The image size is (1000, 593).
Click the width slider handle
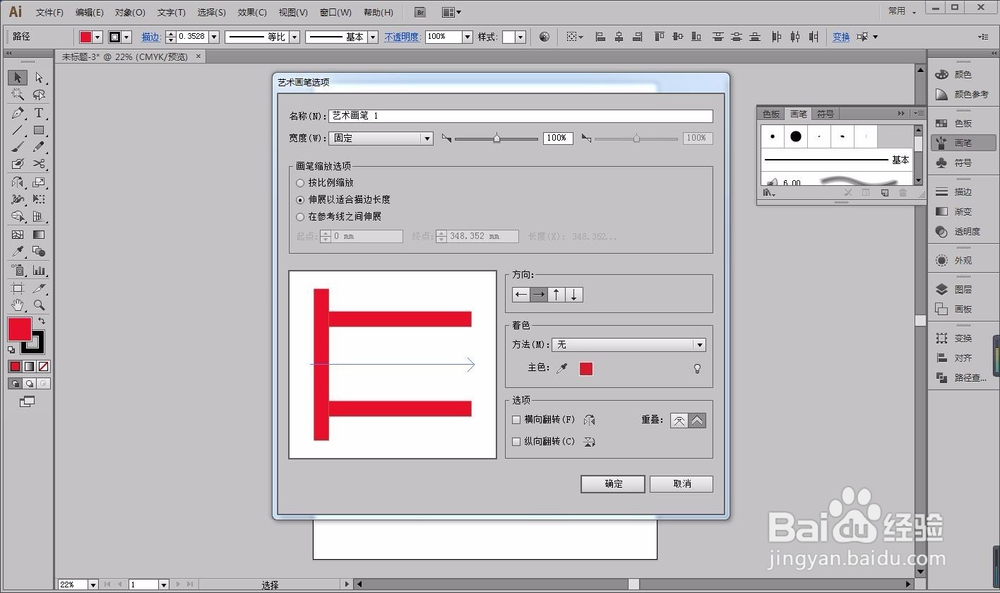tap(497, 138)
